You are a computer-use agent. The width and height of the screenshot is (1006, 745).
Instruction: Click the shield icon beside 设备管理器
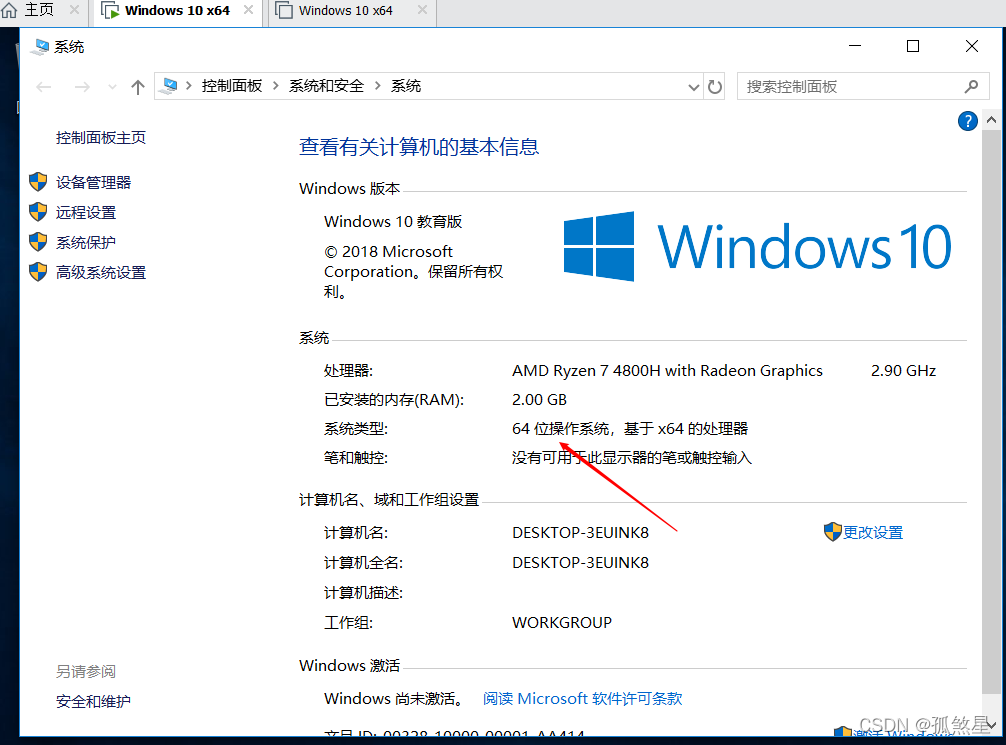click(x=38, y=182)
